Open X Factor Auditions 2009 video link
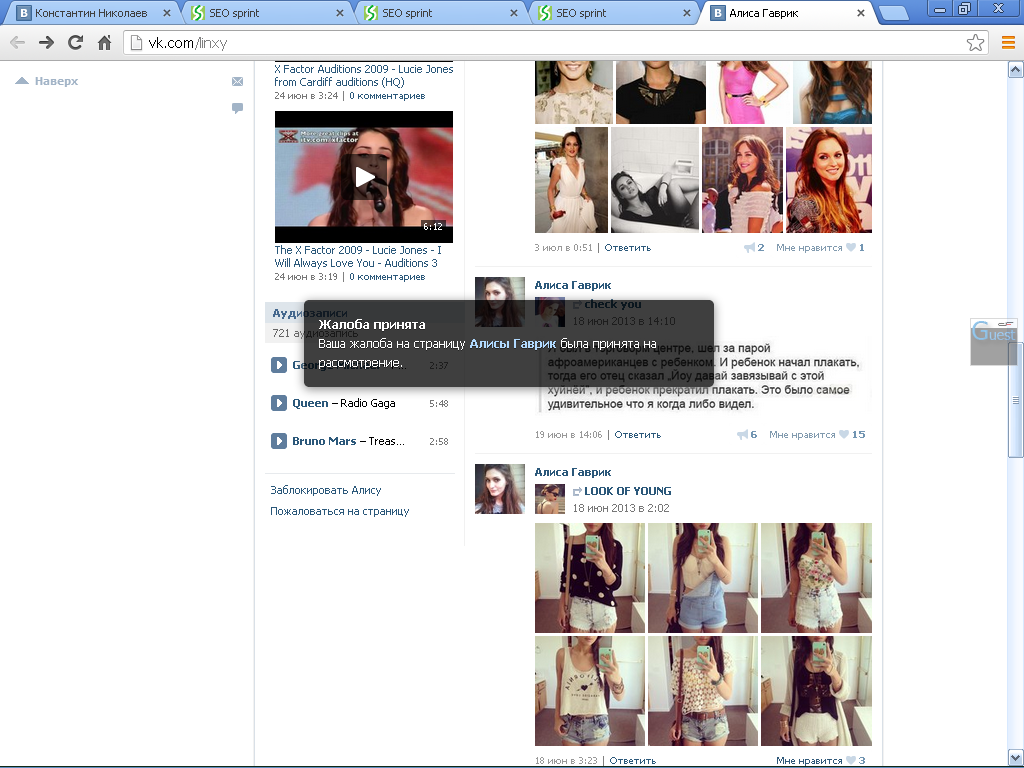Viewport: 1024px width, 768px height. pos(364,76)
